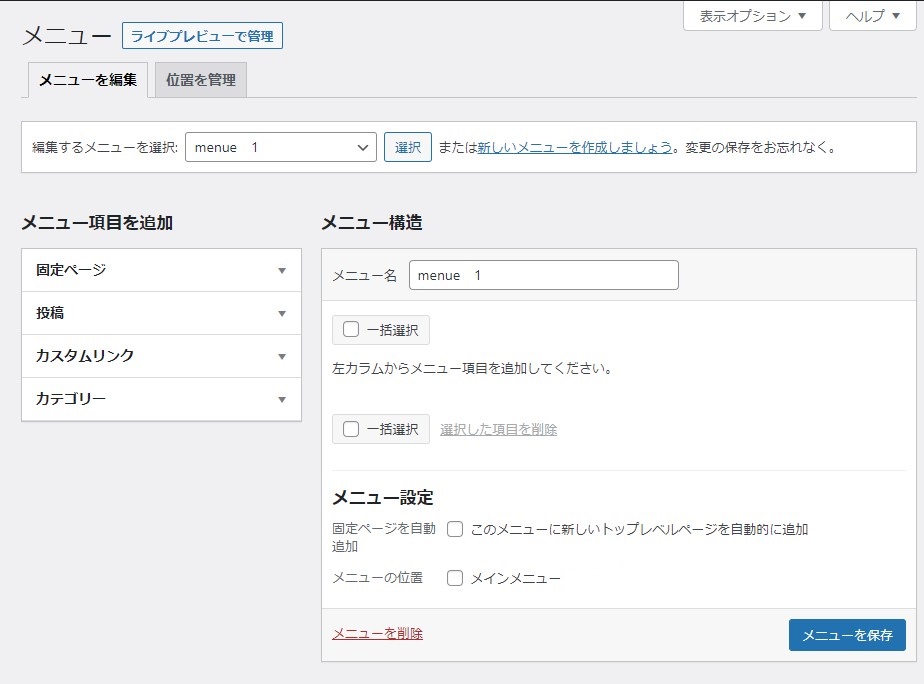Image resolution: width=924 pixels, height=684 pixels.
Task: Open the menu selection dropdown
Action: (x=280, y=147)
